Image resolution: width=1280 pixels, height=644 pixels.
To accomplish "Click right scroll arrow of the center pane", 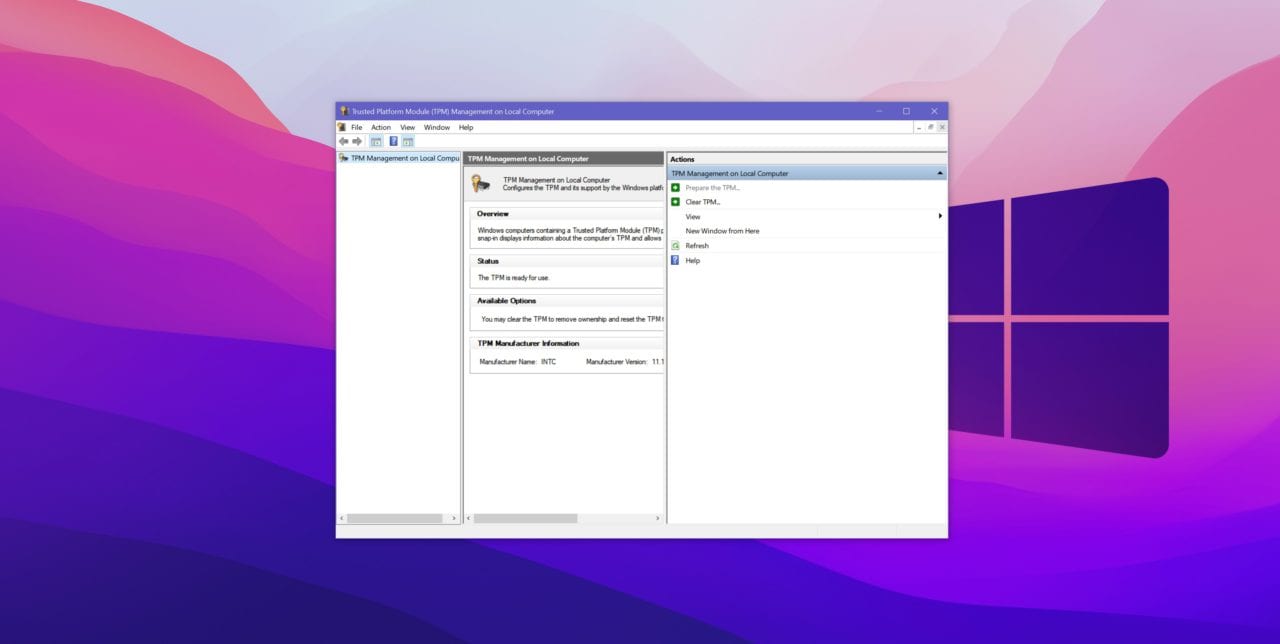I will tap(658, 518).
